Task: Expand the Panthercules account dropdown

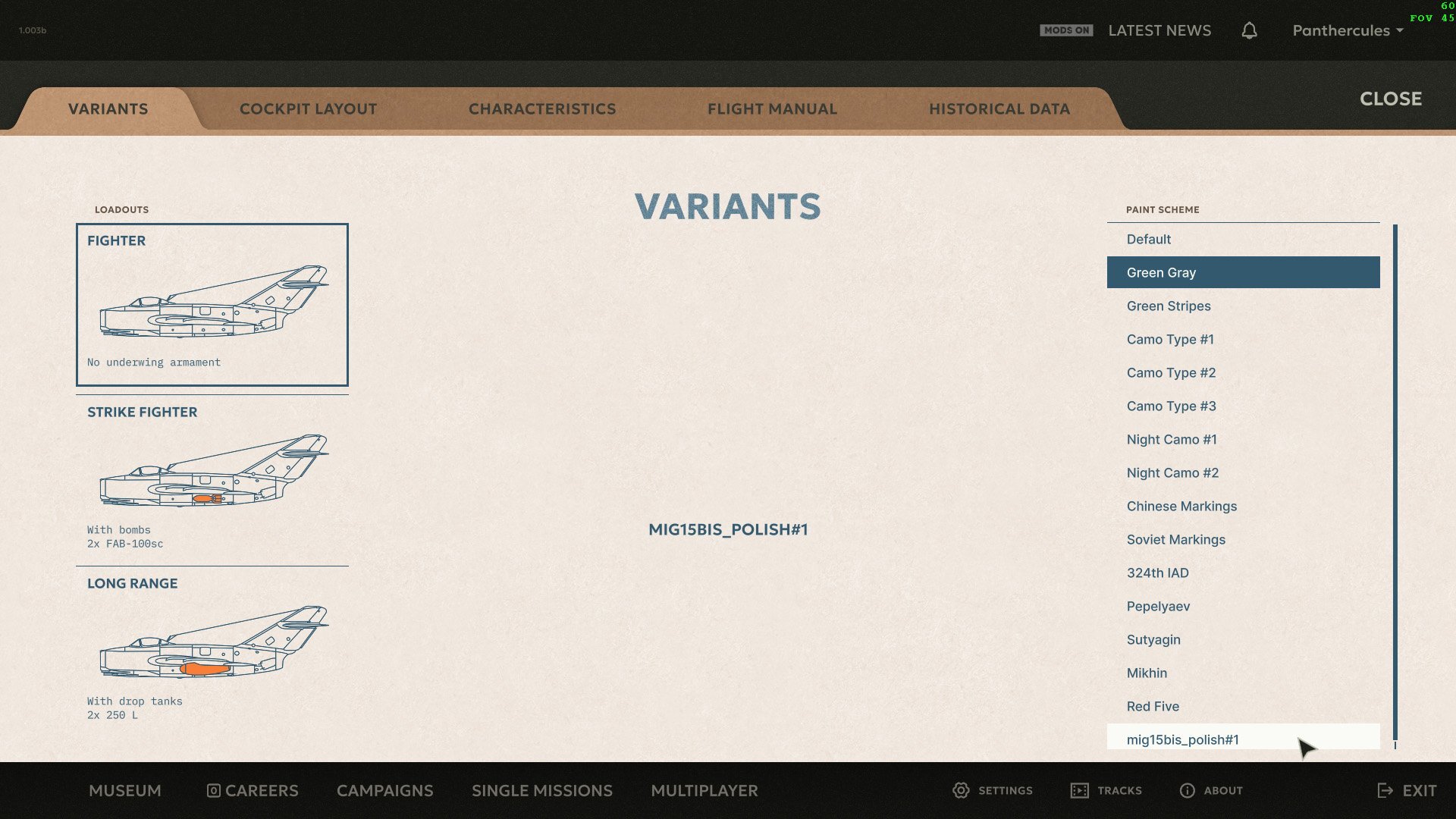Action: 1348,30
